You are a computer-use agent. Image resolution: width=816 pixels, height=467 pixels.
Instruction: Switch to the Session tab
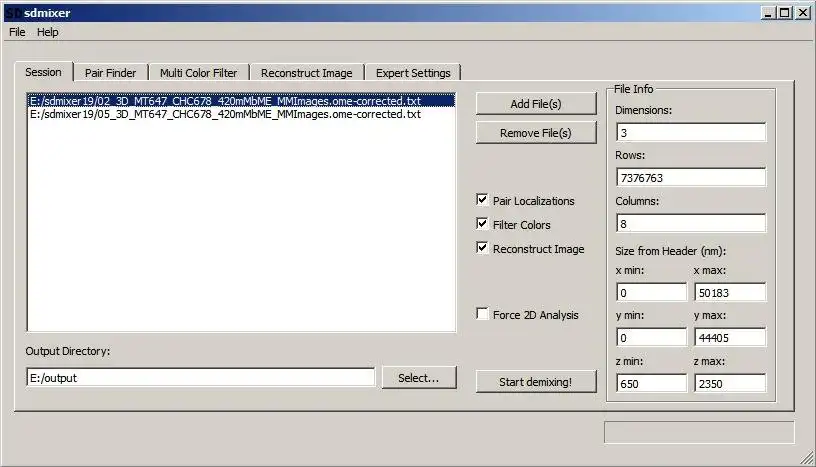tap(43, 72)
